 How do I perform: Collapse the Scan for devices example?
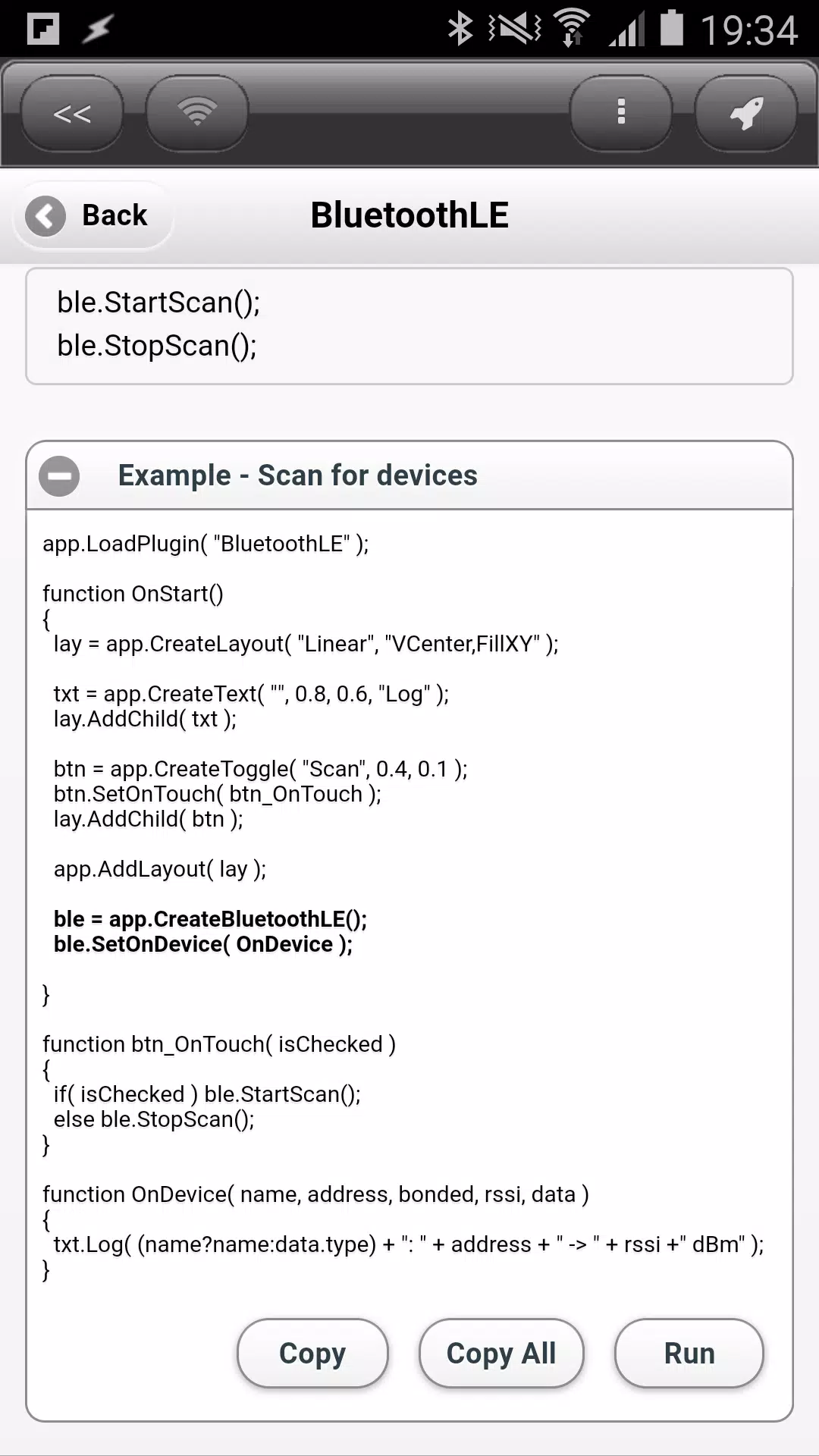click(x=59, y=476)
